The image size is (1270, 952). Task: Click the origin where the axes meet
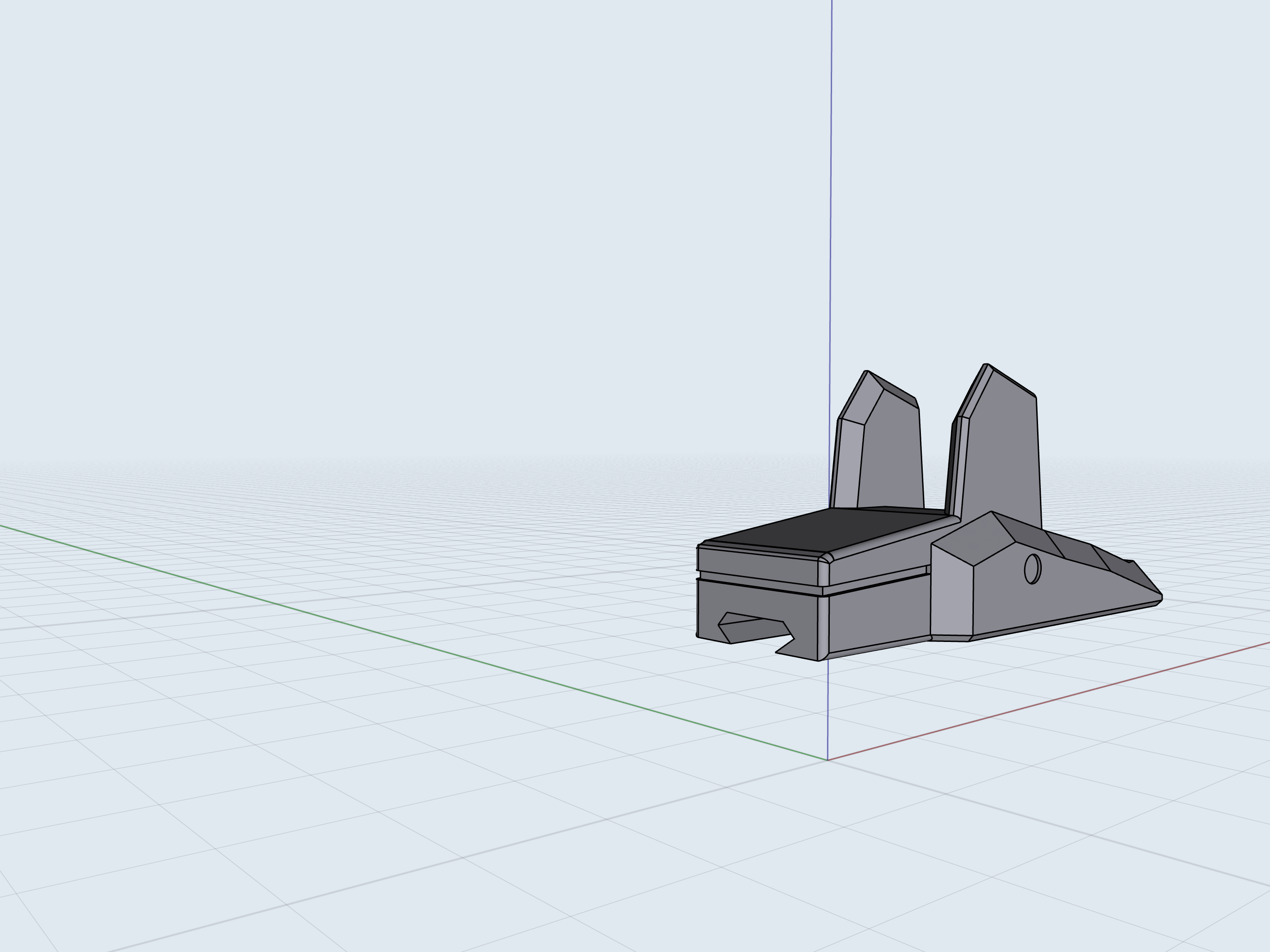pos(827,760)
